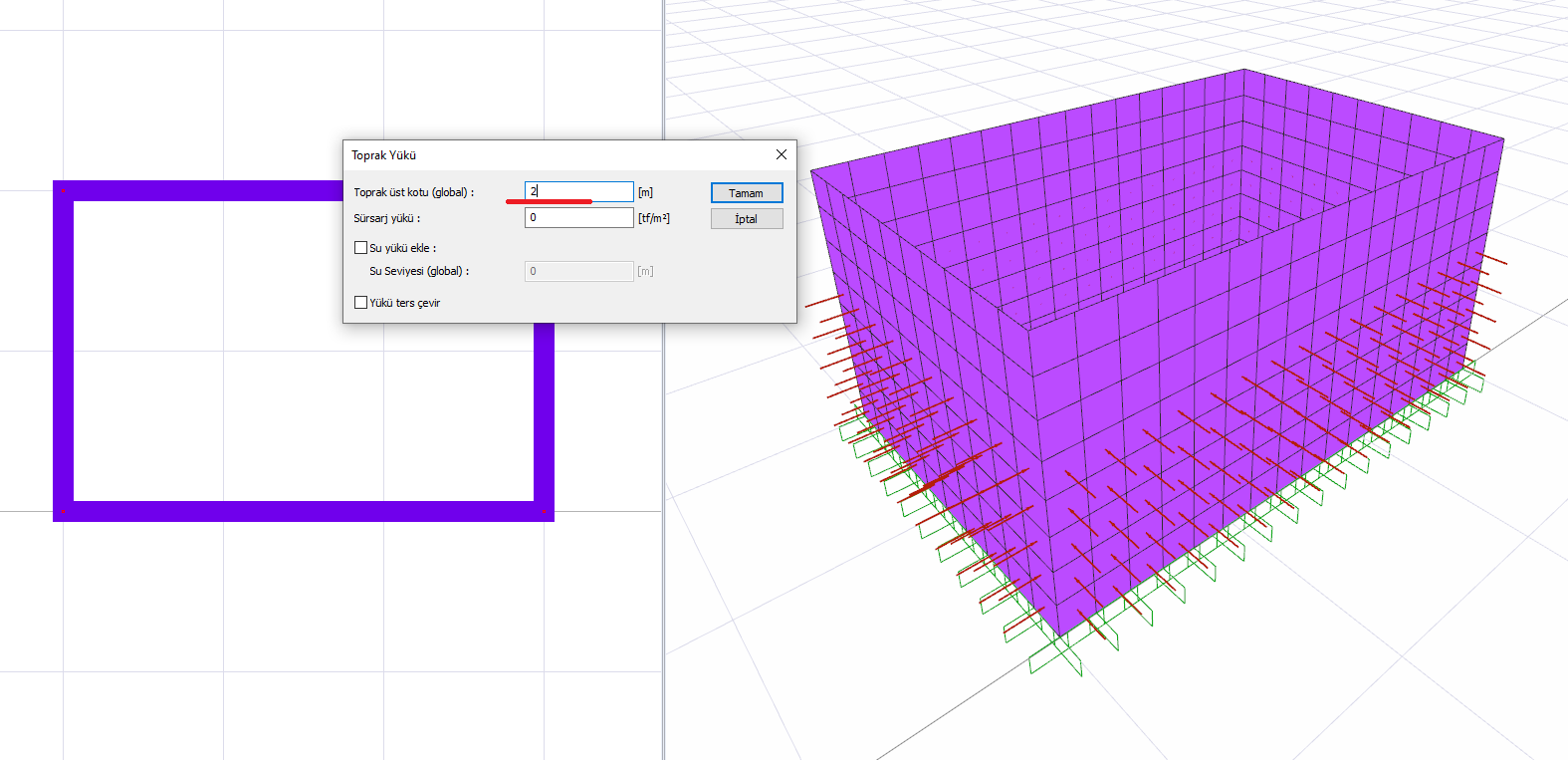Click the Su Seviyesi (global) label
The height and width of the screenshot is (760, 1568).
coord(419,271)
